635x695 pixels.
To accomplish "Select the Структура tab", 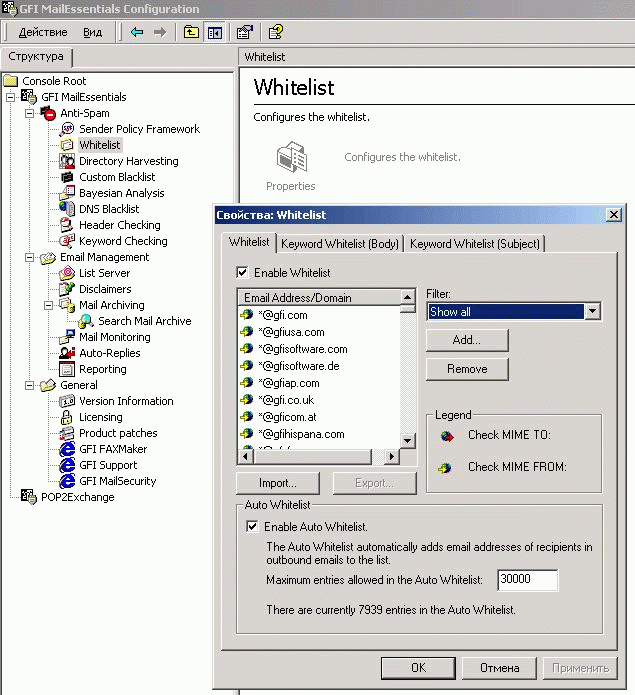I will 36,56.
